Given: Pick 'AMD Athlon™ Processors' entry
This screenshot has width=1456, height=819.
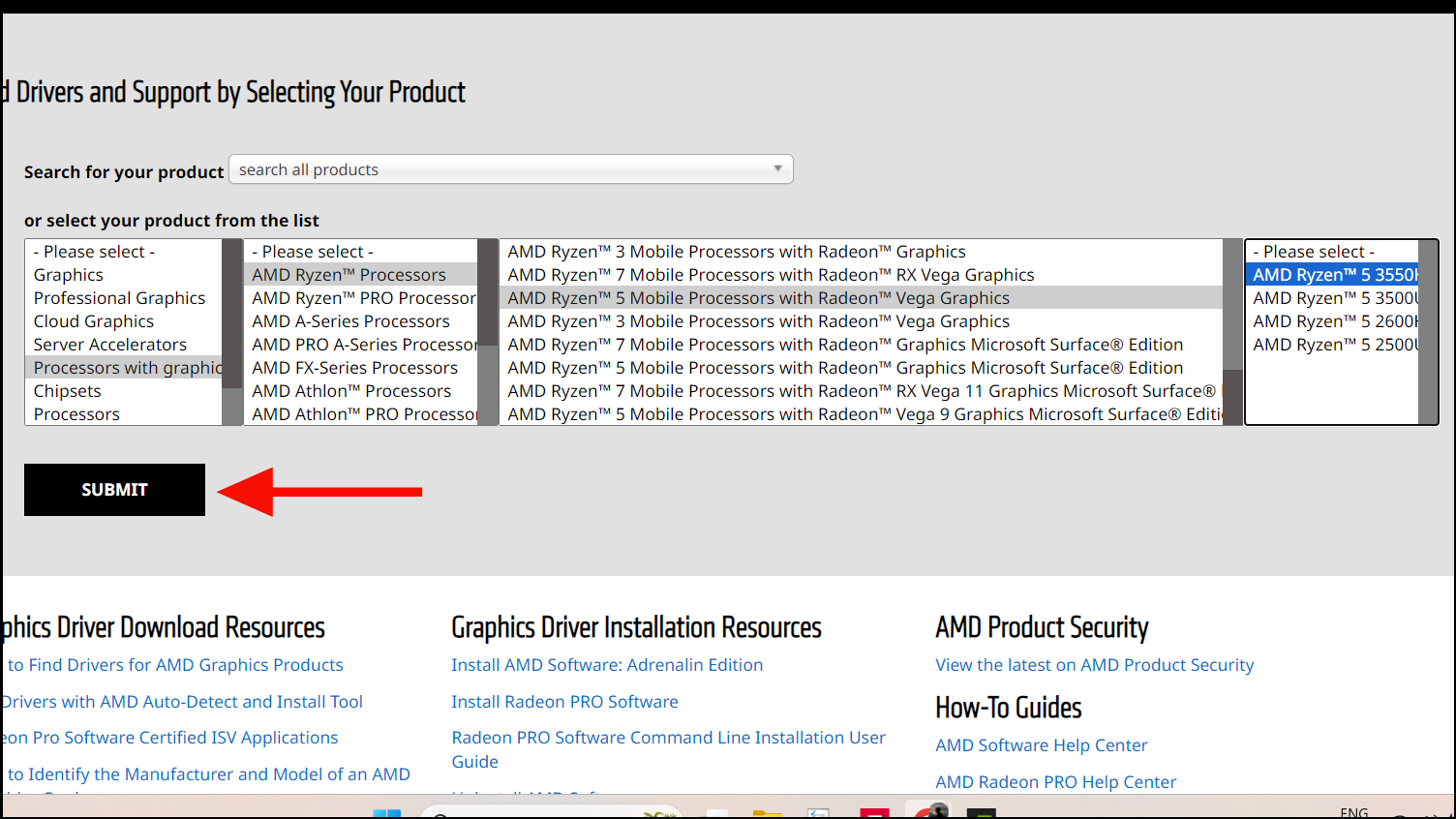Looking at the screenshot, I should click(361, 391).
